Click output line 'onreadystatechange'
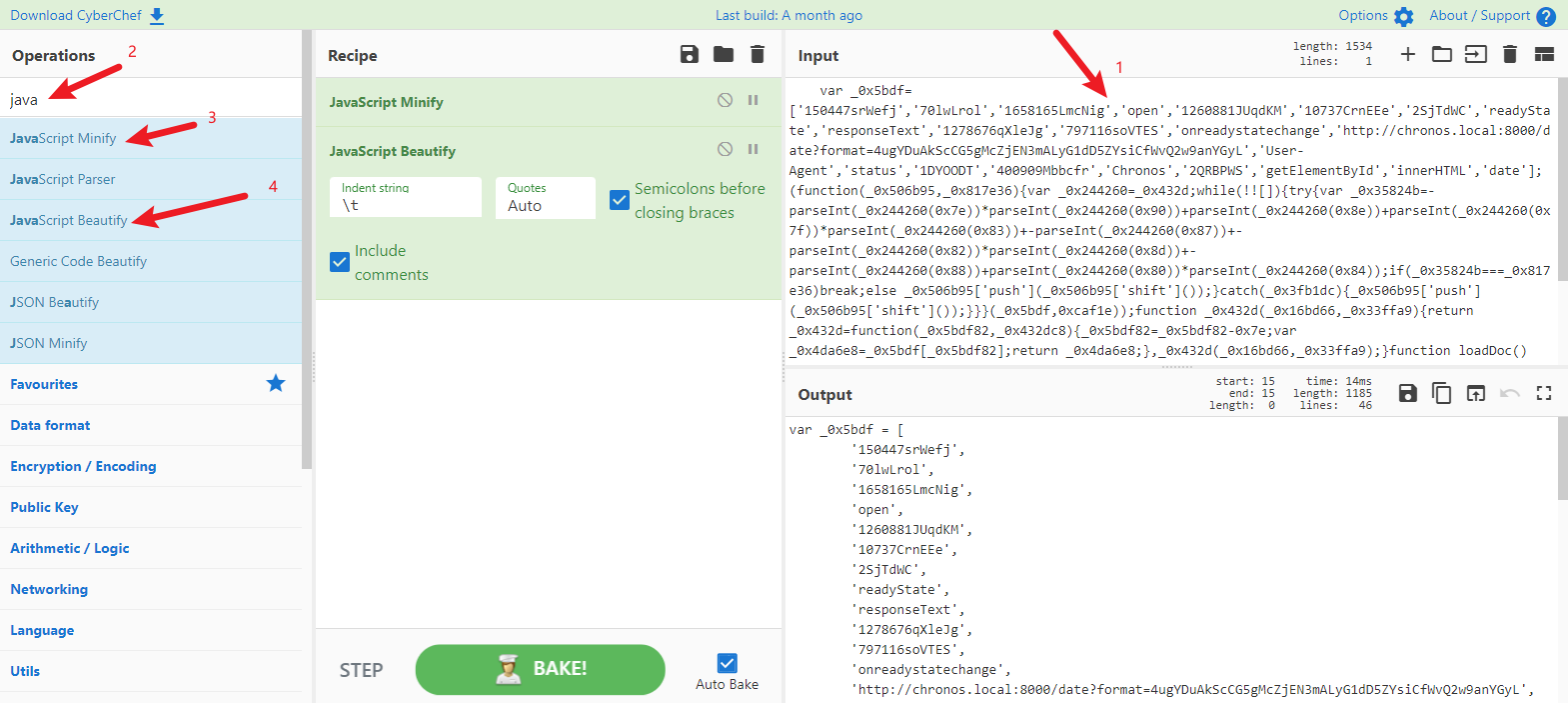The image size is (1568, 703). coord(931,670)
